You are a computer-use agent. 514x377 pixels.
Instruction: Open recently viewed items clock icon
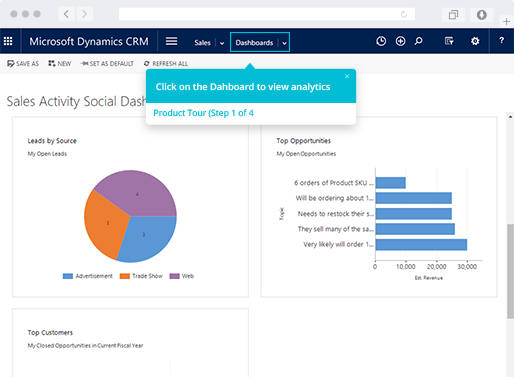click(x=381, y=41)
